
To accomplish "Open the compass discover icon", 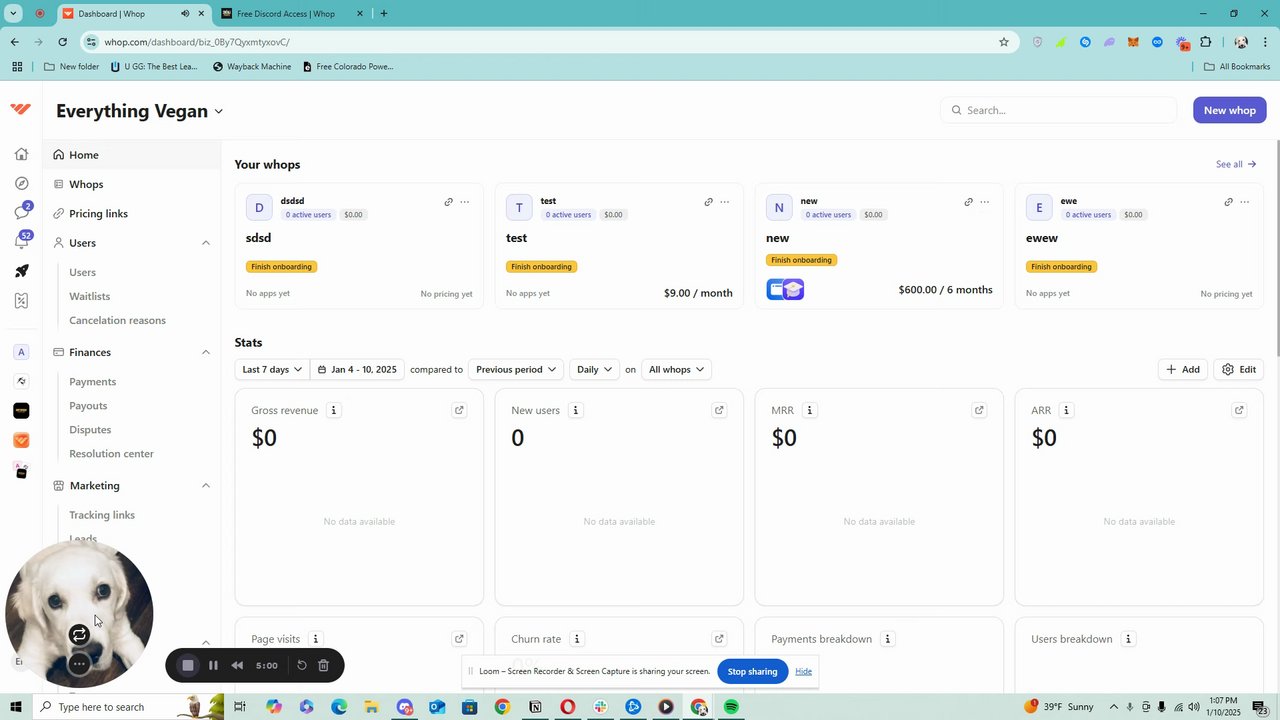I will 21,183.
